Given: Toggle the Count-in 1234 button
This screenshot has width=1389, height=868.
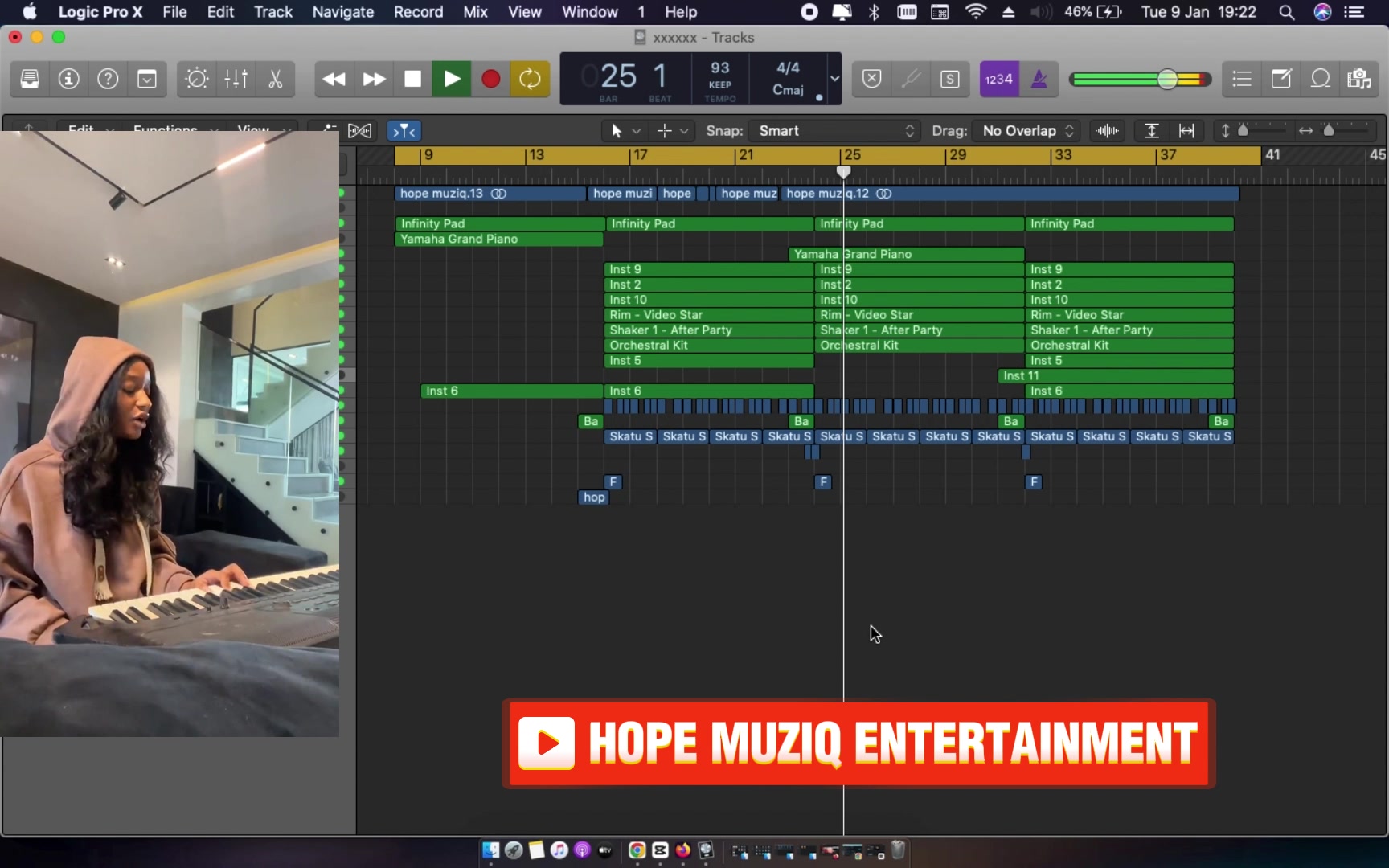Looking at the screenshot, I should pos(999,79).
